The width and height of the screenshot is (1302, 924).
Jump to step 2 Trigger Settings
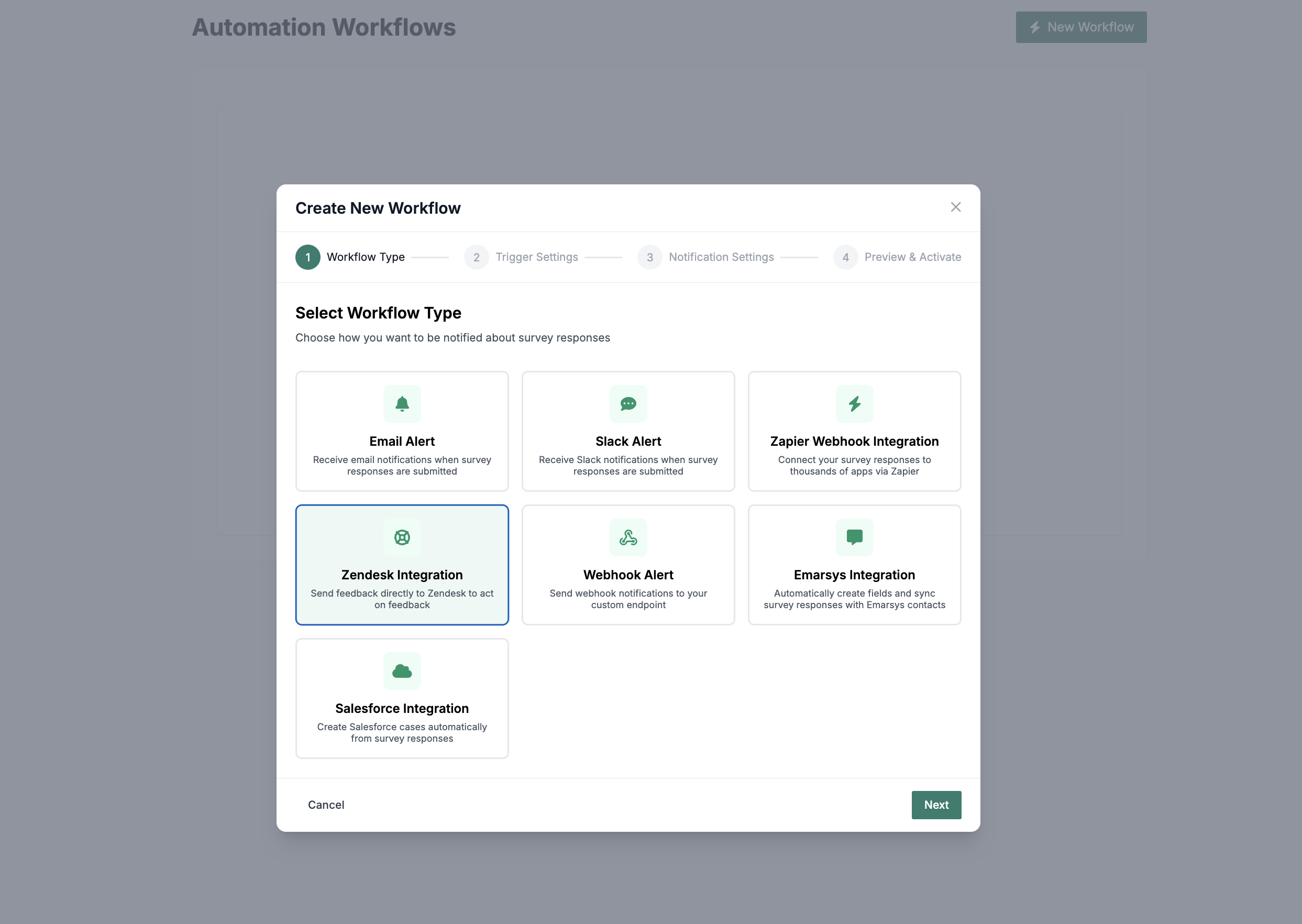click(521, 257)
